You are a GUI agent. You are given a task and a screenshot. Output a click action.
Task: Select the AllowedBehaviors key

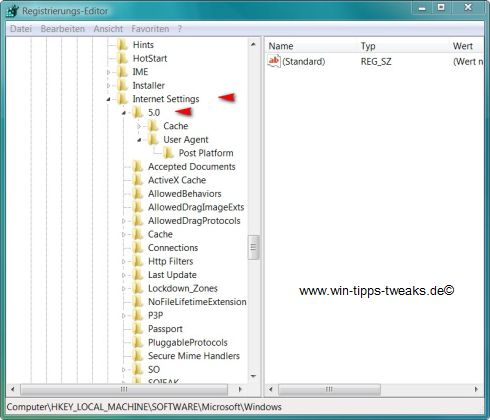pos(185,194)
